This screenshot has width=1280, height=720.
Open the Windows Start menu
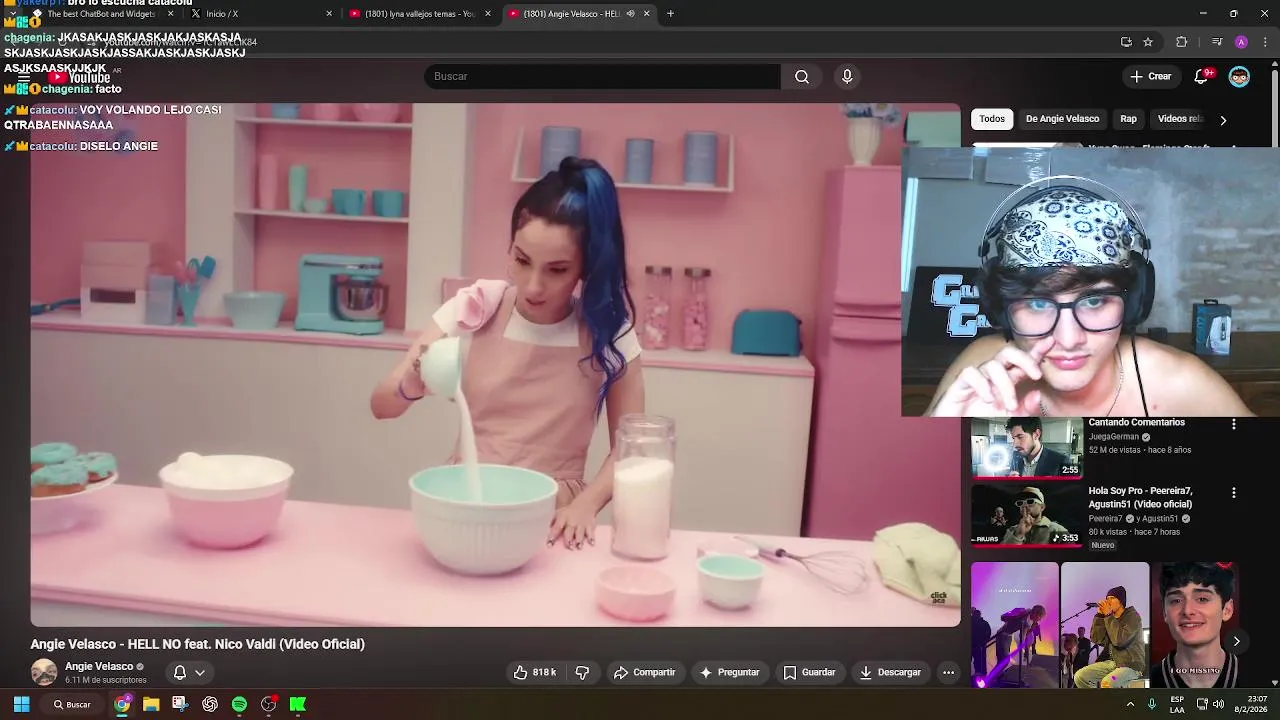[x=21, y=704]
